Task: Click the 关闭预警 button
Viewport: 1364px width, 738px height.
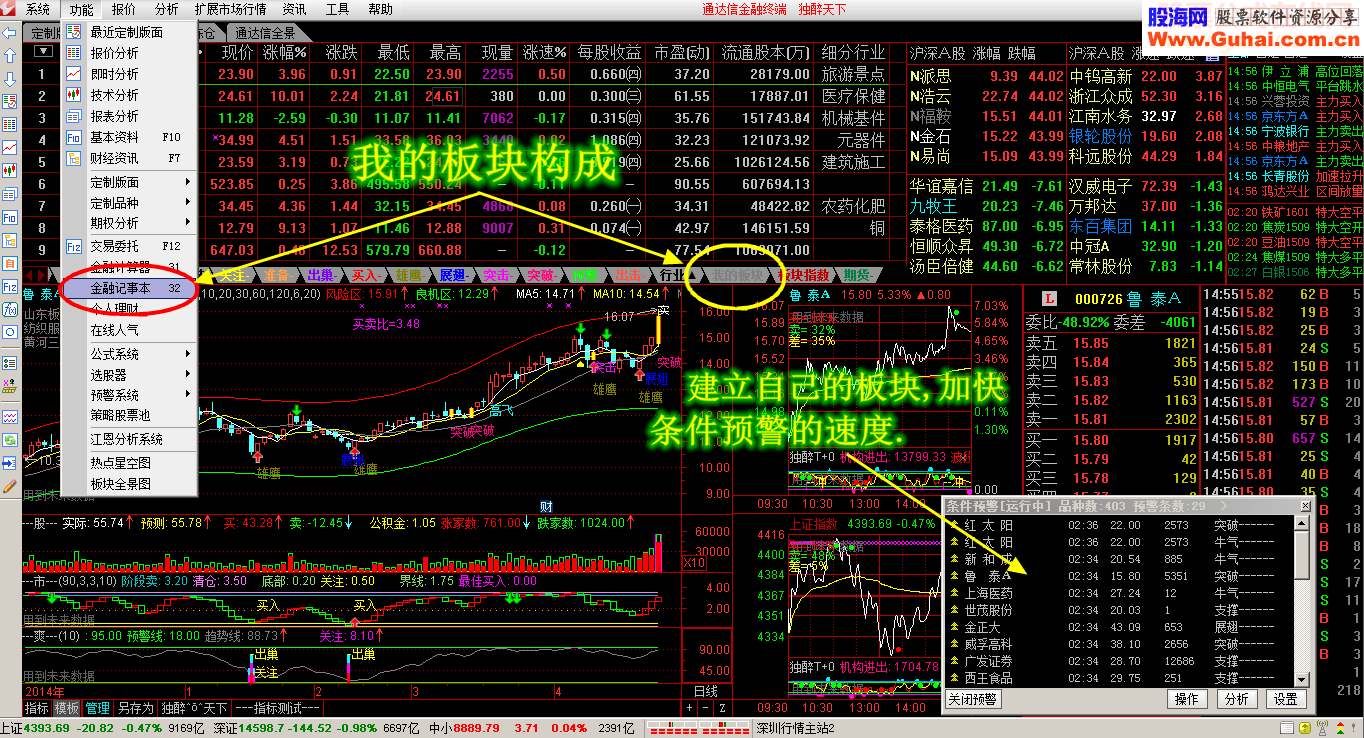Action: coord(973,699)
